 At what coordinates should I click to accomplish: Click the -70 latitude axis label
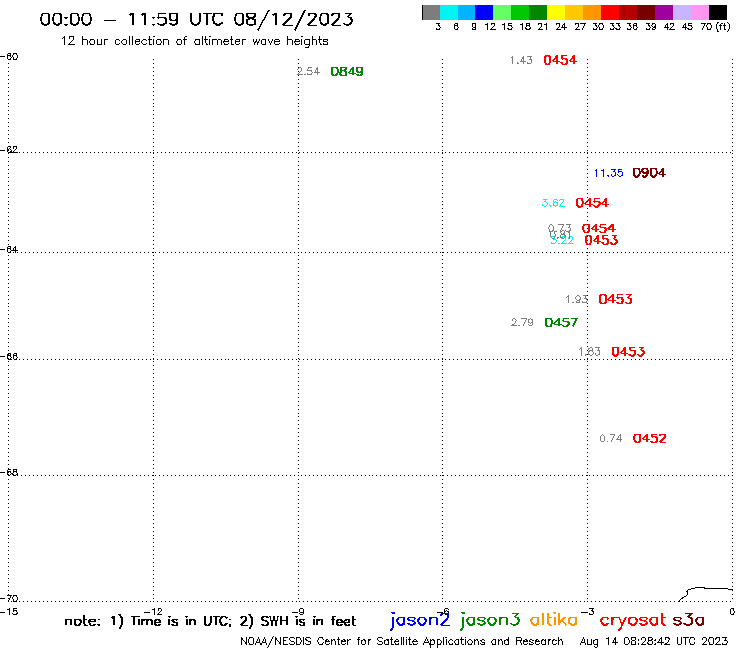(9, 599)
